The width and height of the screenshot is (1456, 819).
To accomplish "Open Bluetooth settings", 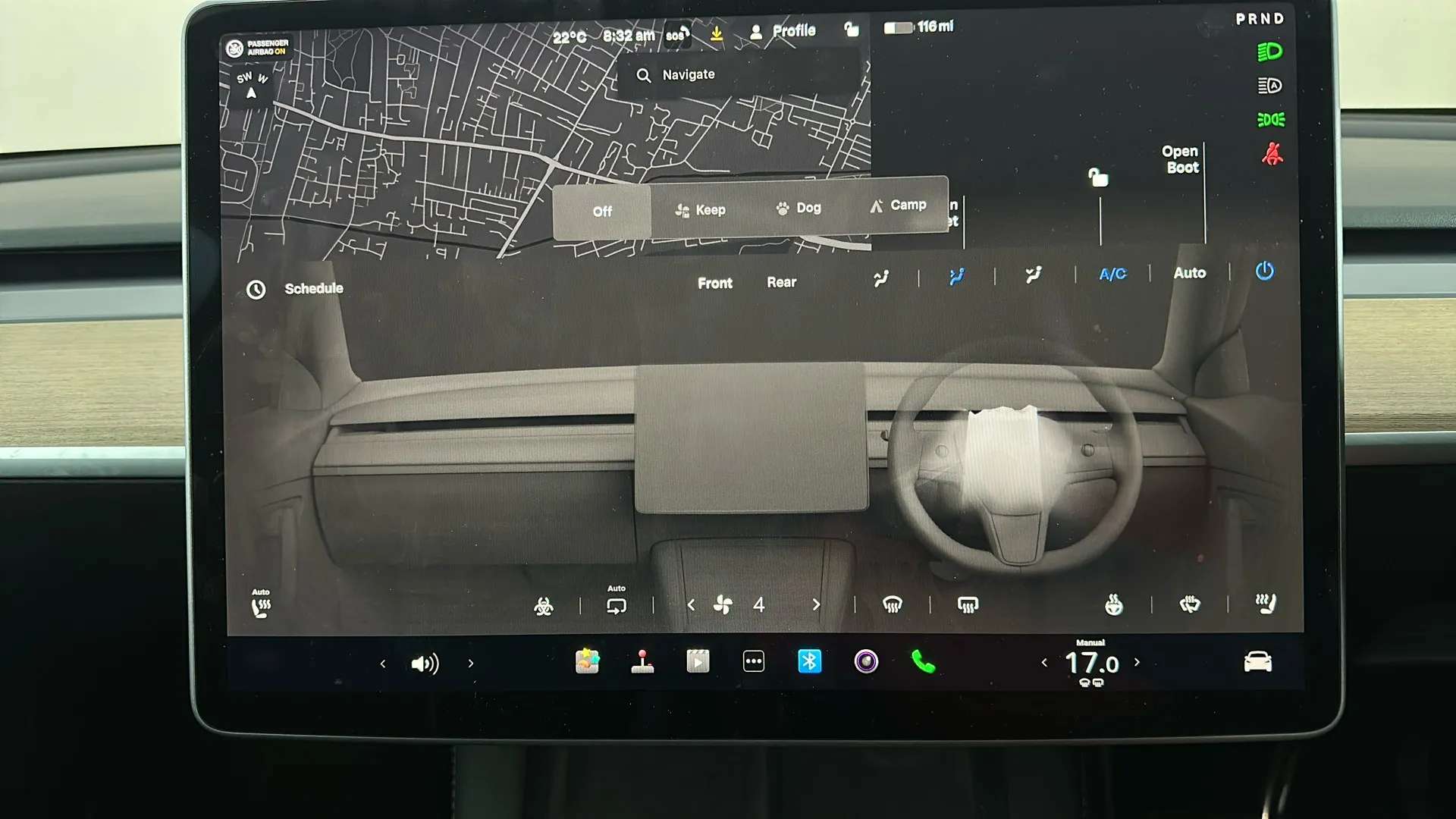I will 809,661.
